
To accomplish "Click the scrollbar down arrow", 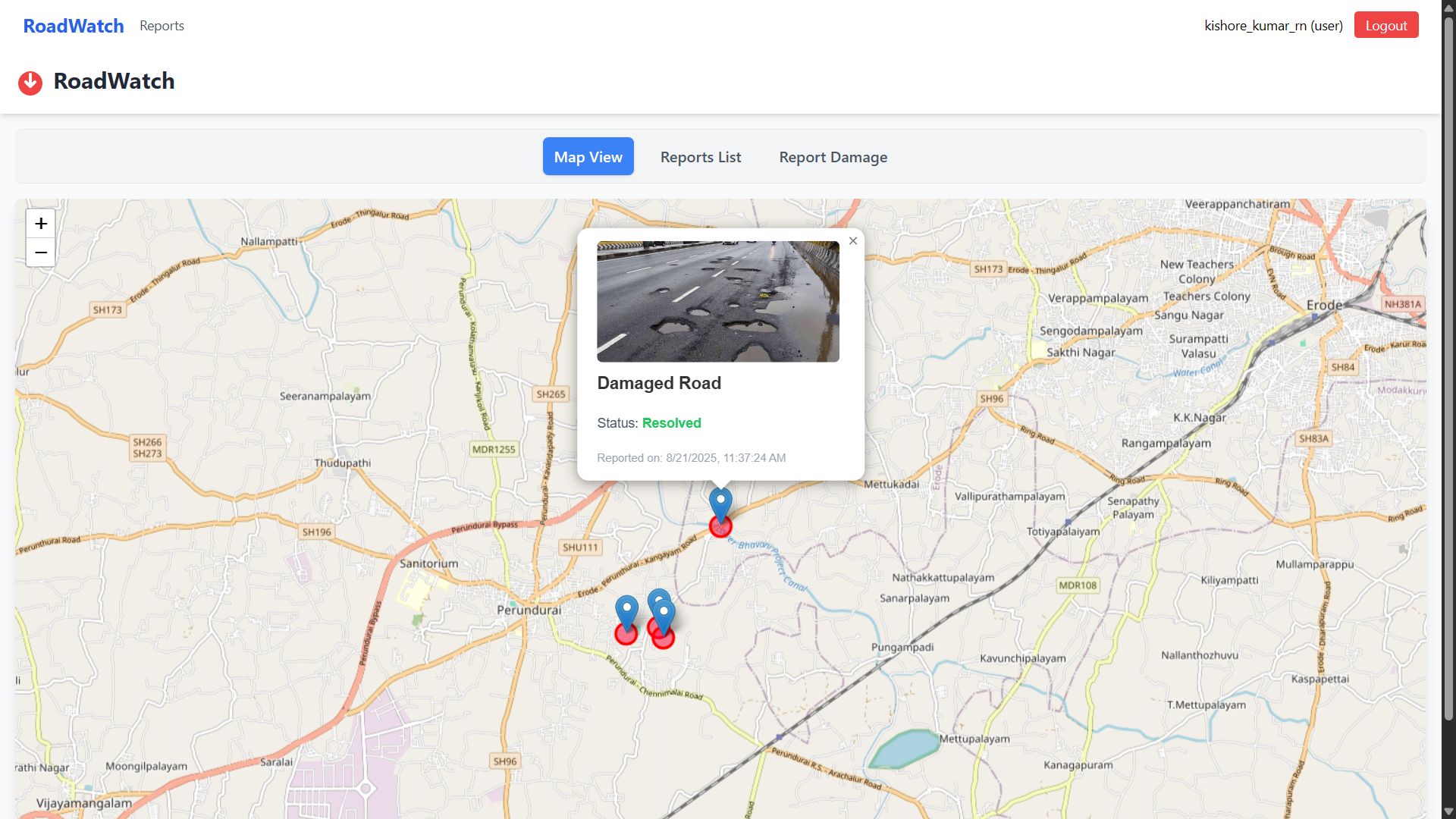I will 1448,811.
